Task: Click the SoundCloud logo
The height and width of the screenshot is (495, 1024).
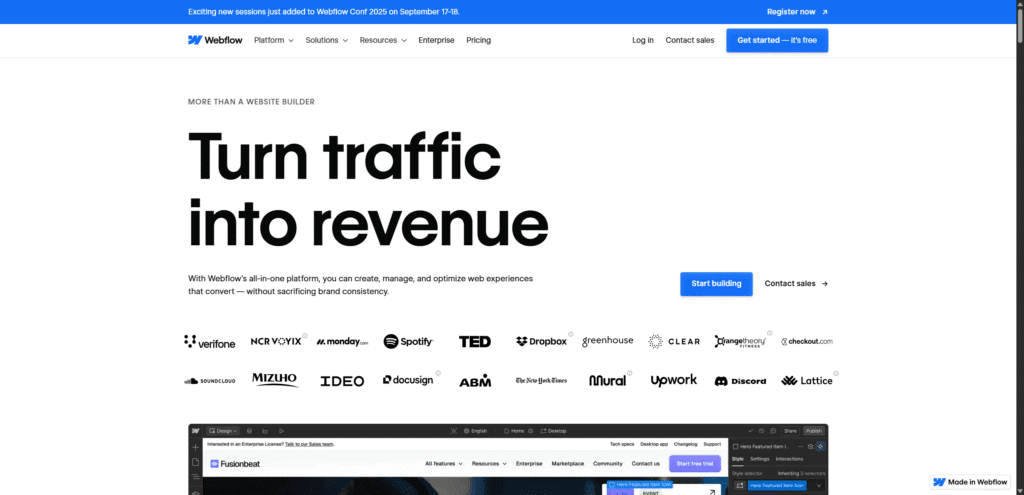Action: click(x=209, y=381)
